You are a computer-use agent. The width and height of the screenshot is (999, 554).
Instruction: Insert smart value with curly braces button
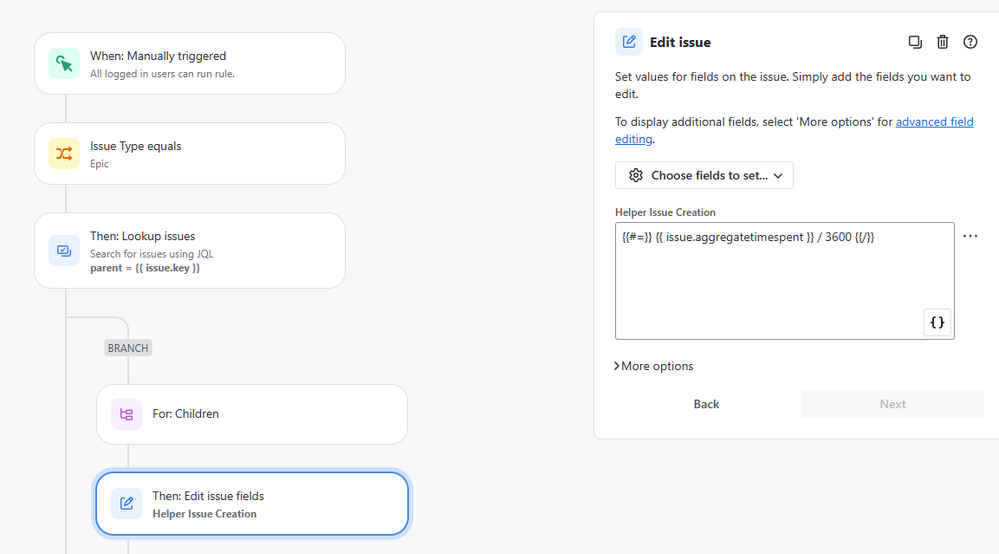pyautogui.click(x=937, y=323)
